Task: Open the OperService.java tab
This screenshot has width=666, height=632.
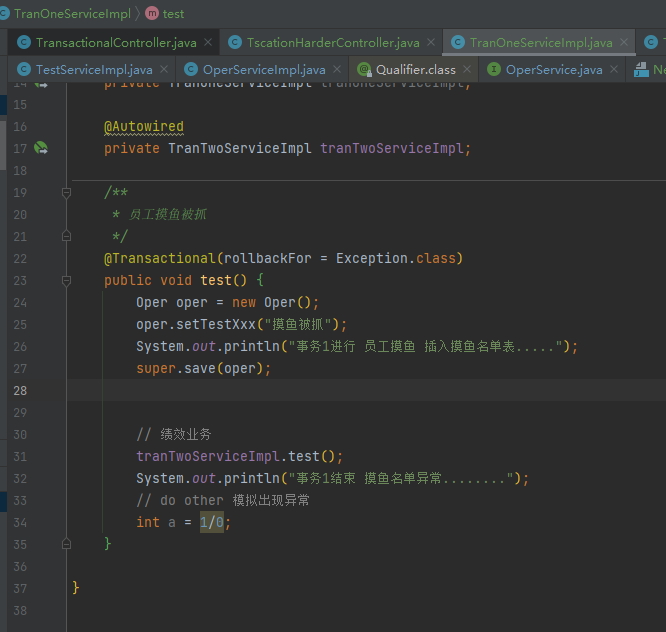Action: pos(554,69)
